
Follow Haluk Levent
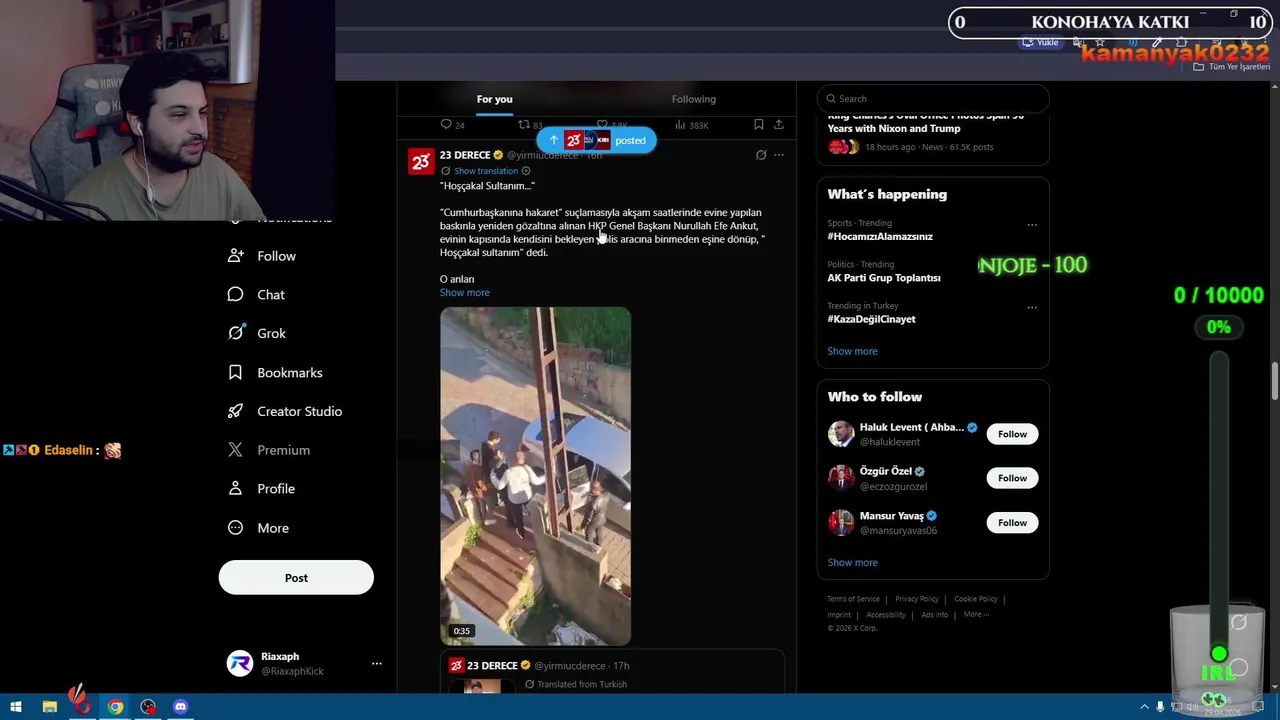pyautogui.click(x=1012, y=434)
